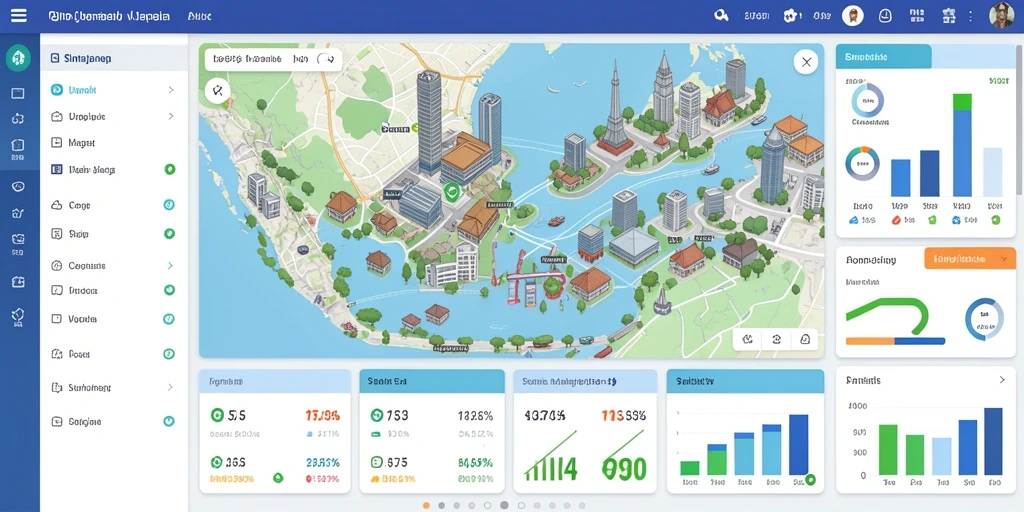Viewport: 1024px width, 512px height.
Task: Toggle the green indicator beside the Cage item
Action: (x=168, y=205)
